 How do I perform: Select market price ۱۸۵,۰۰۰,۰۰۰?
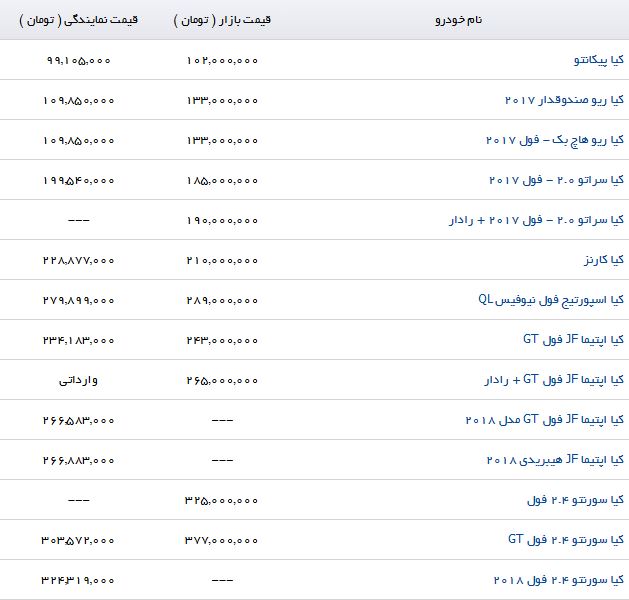pos(222,180)
